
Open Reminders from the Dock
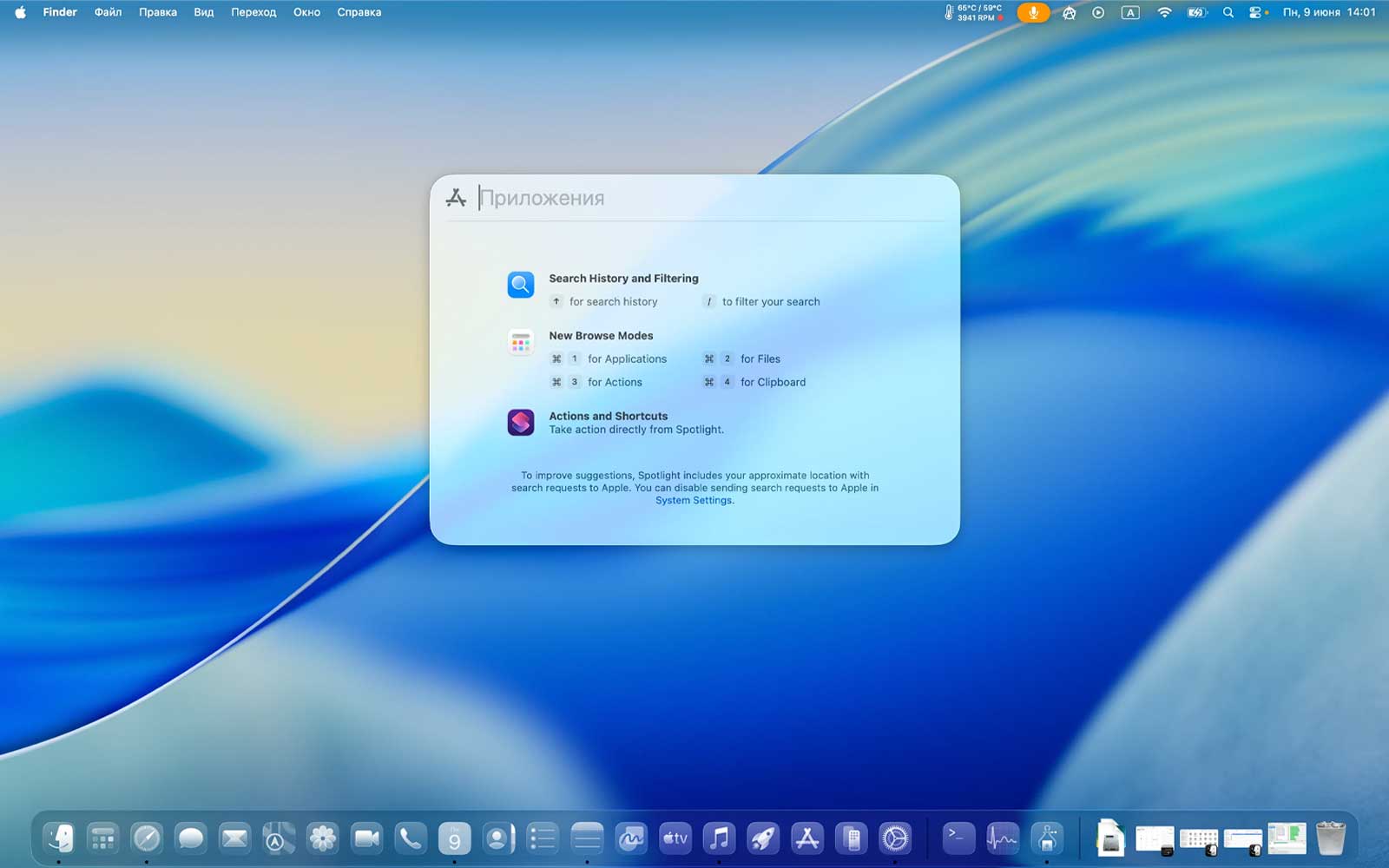tap(543, 838)
